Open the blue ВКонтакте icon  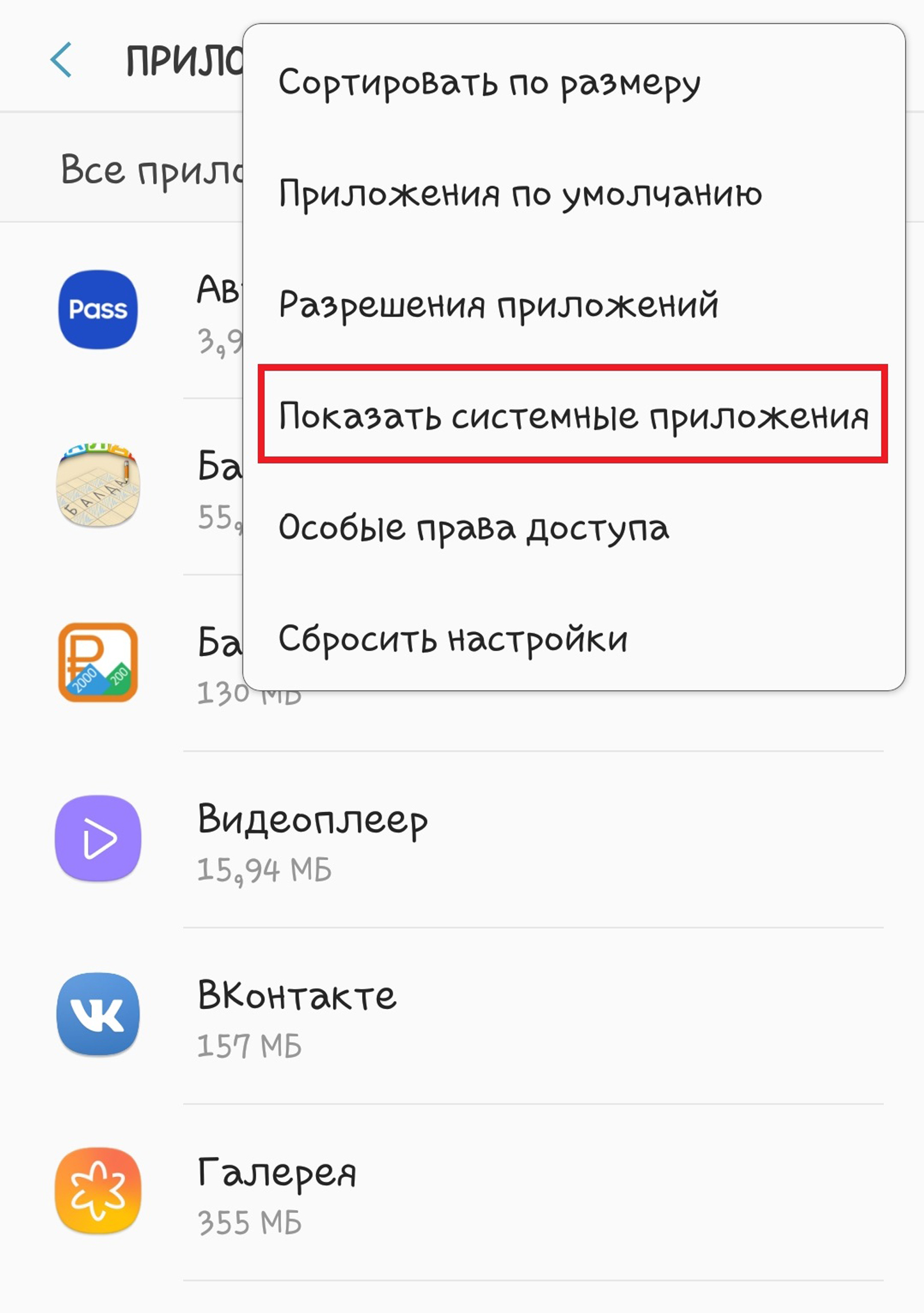click(98, 1014)
